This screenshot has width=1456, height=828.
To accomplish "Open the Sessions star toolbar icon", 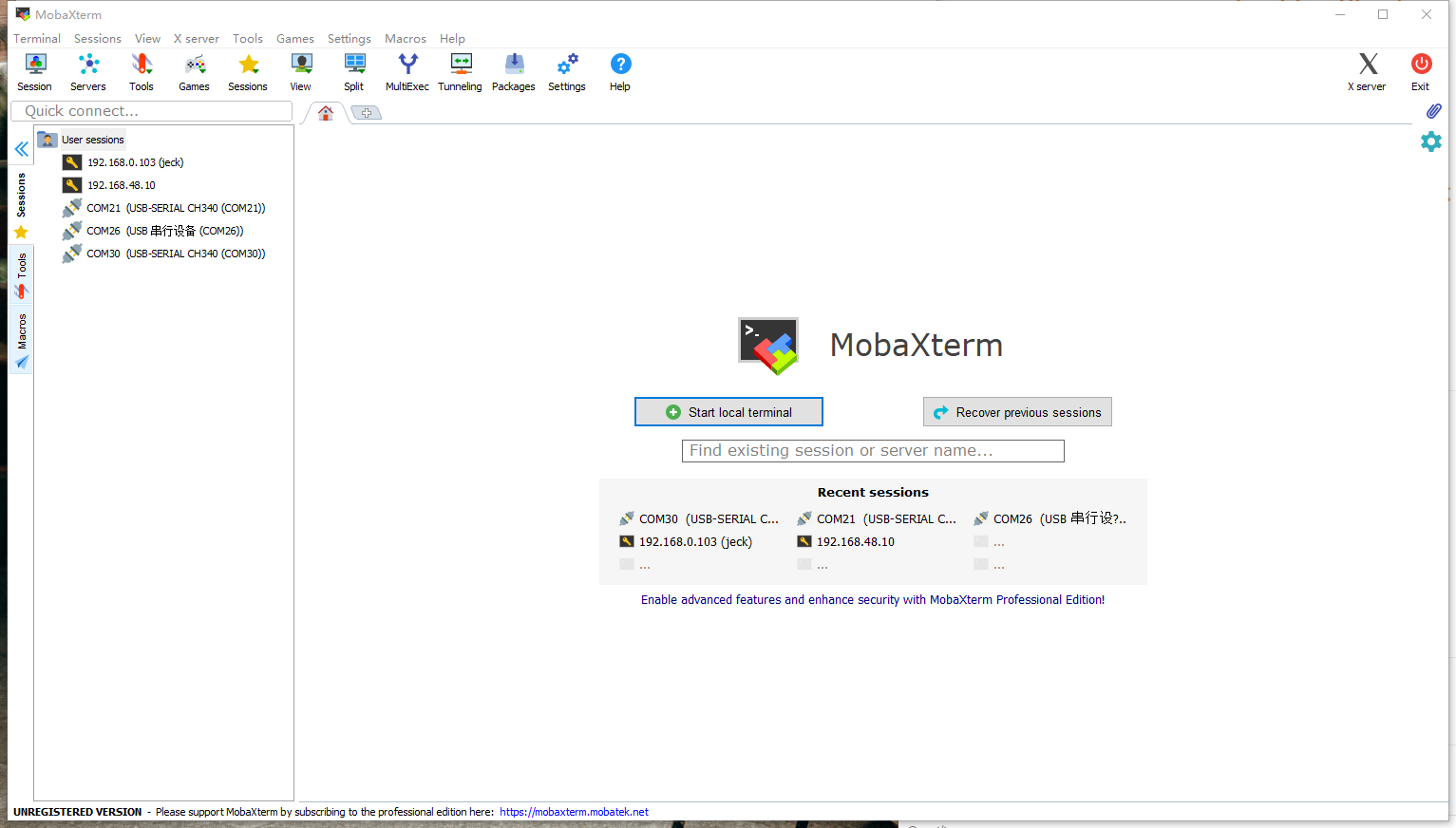I will 248,72.
